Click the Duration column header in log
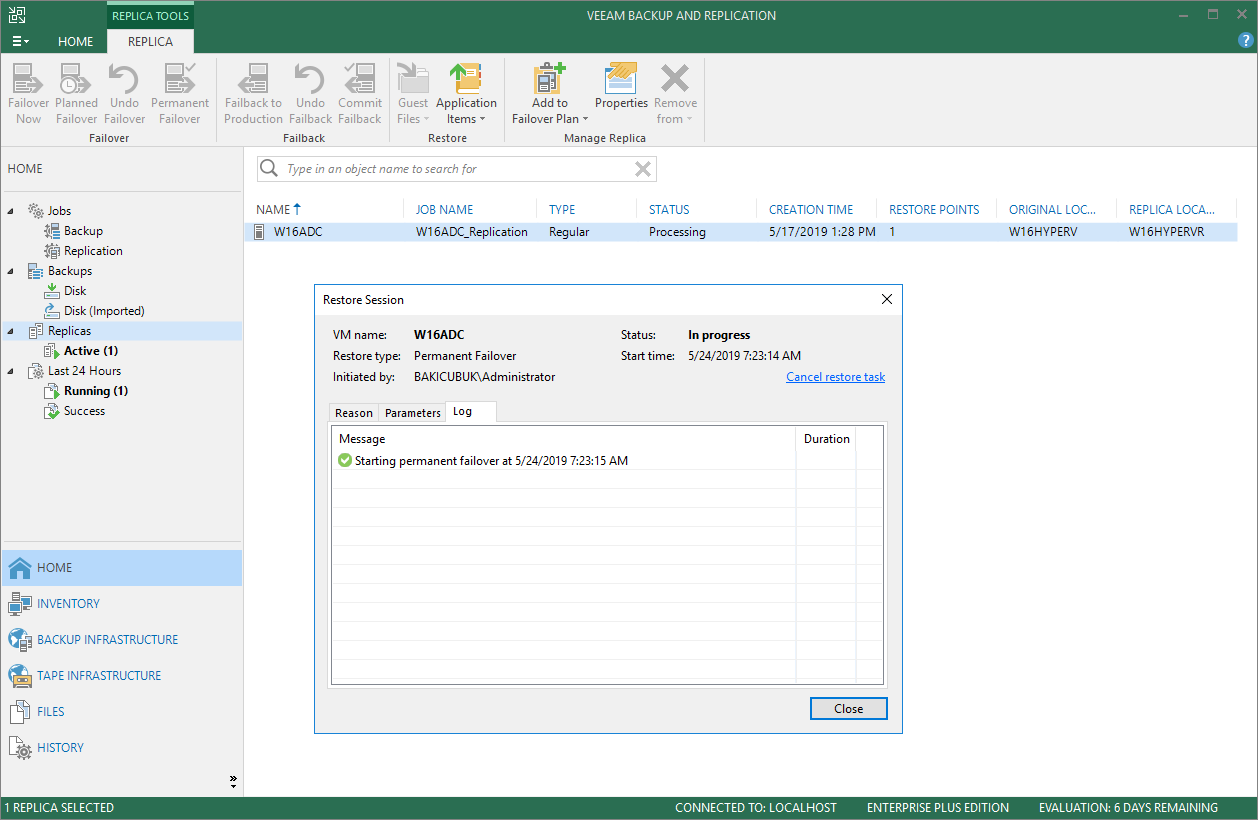The height and width of the screenshot is (820, 1258). pyautogui.click(x=827, y=439)
